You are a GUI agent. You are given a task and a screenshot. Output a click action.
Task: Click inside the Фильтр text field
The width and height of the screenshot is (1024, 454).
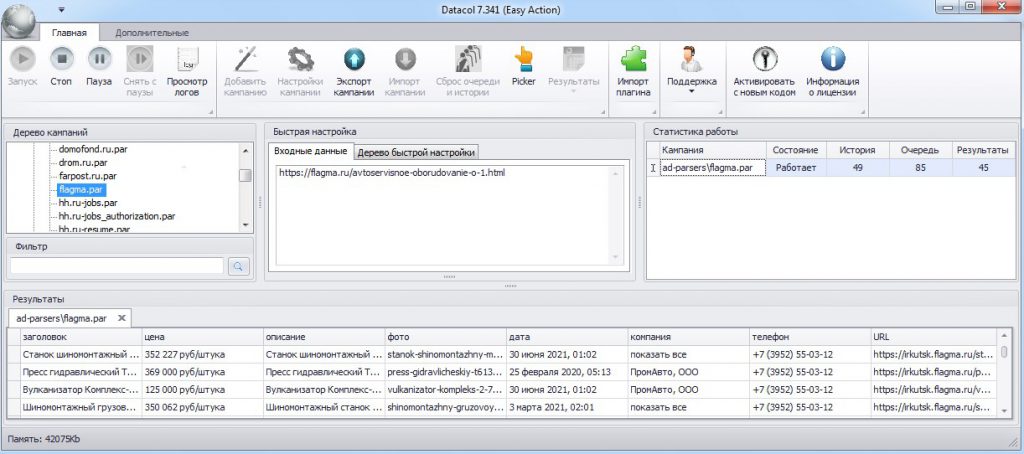[117, 266]
